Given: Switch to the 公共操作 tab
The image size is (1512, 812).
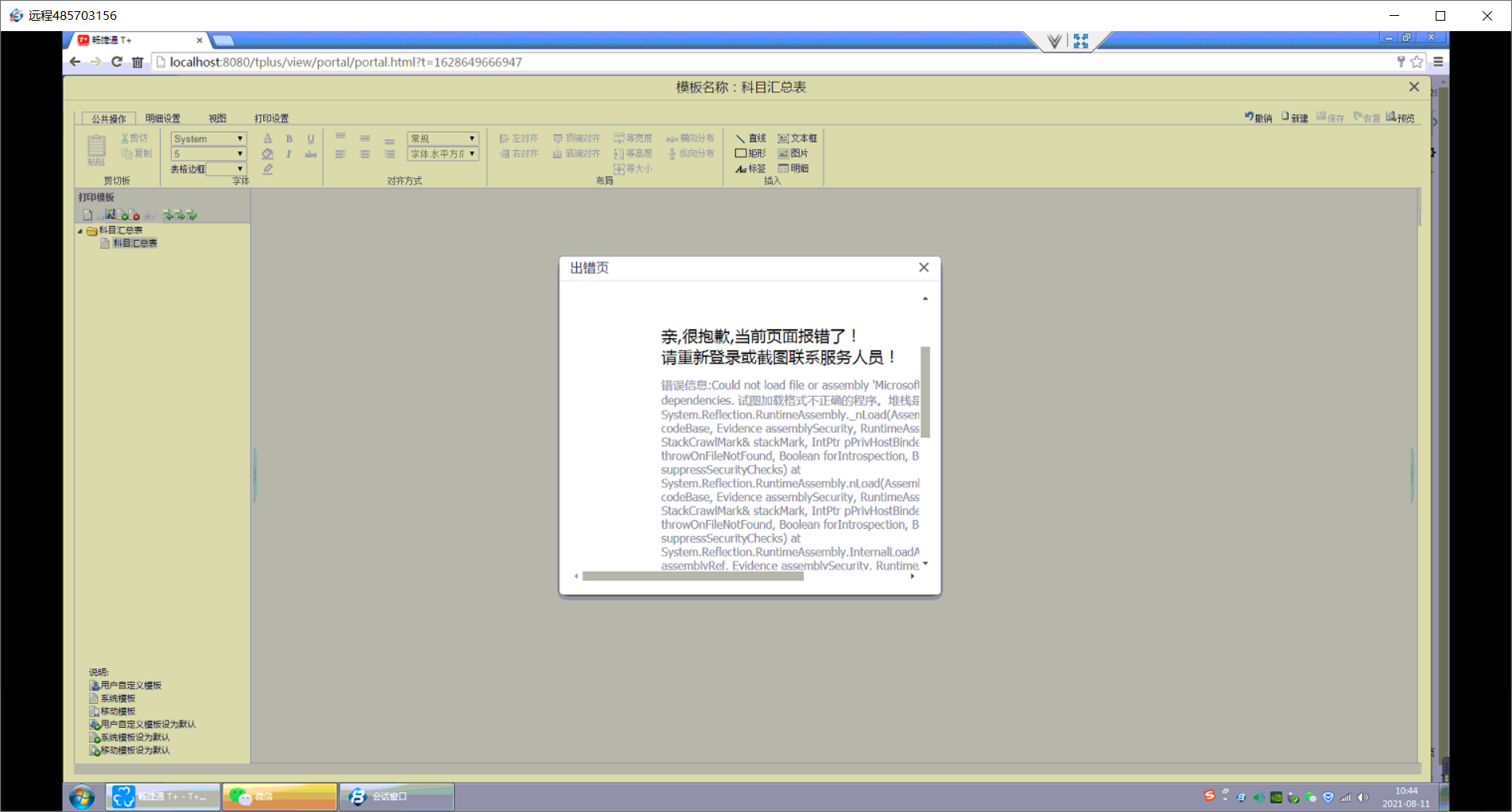Looking at the screenshot, I should (109, 118).
